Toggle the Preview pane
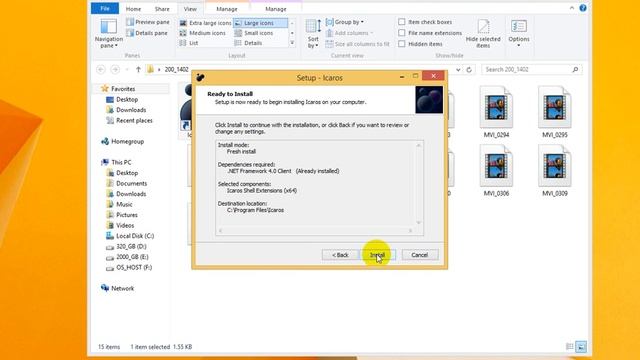Viewport: 640px width, 360px height. 148,22
